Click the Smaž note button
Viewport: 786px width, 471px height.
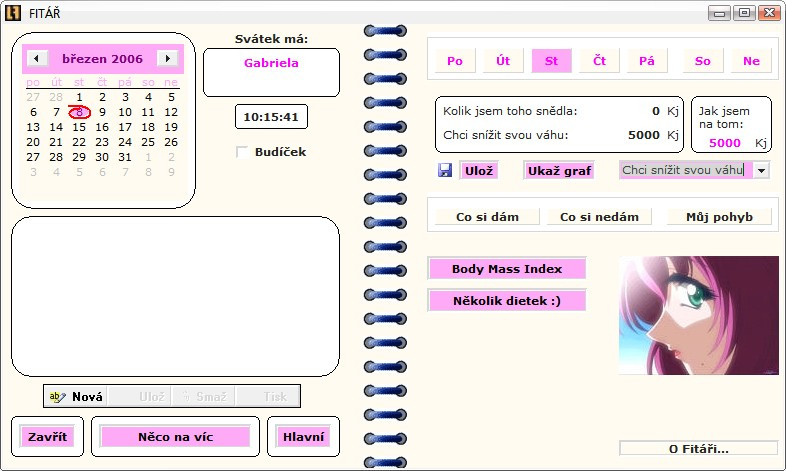click(x=204, y=396)
